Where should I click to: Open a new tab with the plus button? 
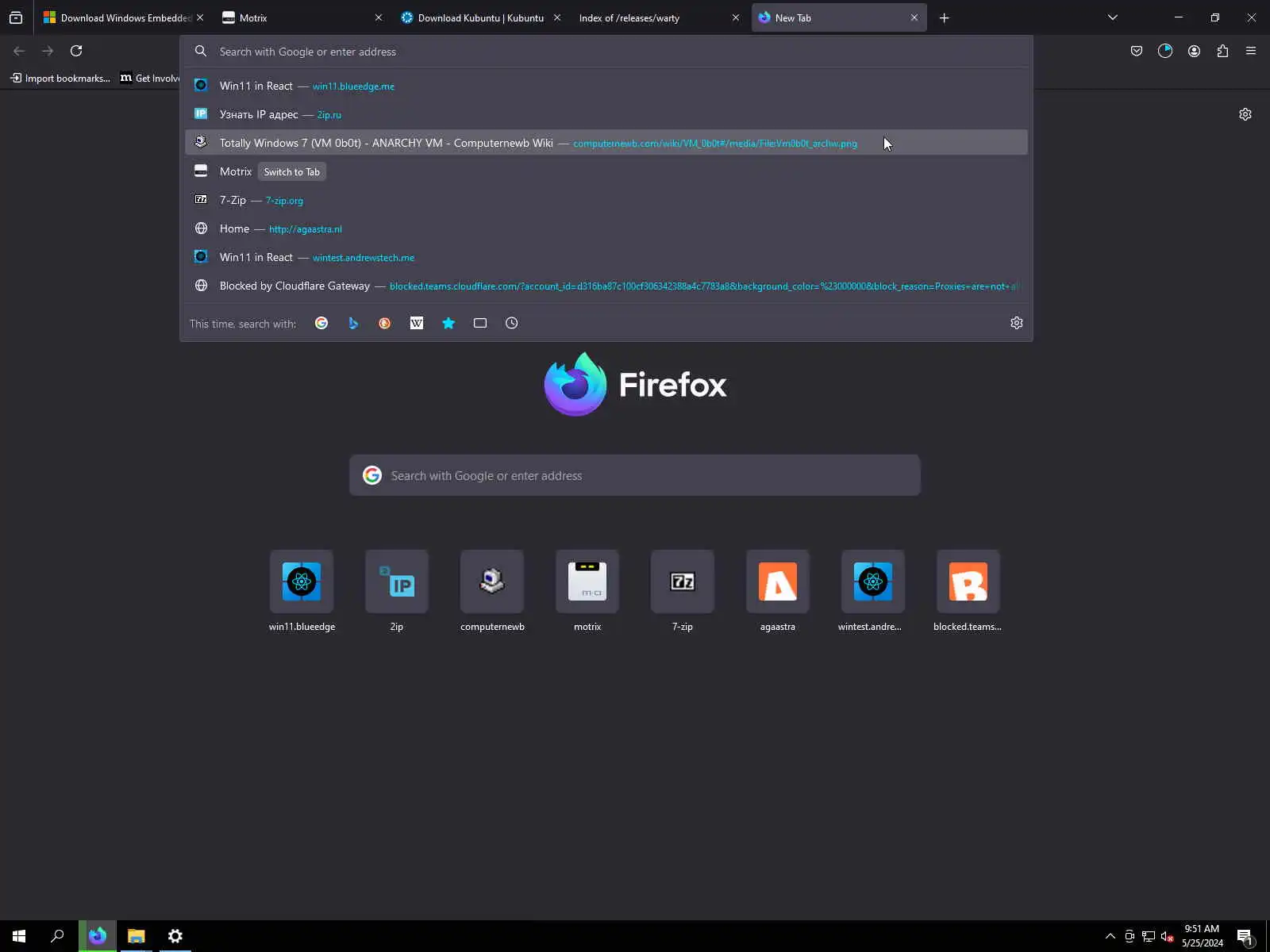(x=944, y=17)
